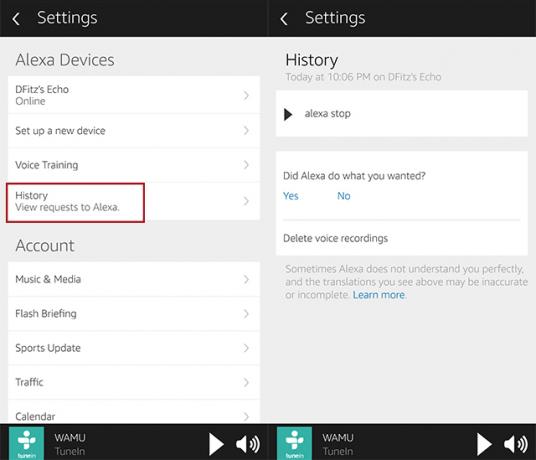Tap the left TuneIn station logo
Screen dimensions: 536x460
coord(26,443)
